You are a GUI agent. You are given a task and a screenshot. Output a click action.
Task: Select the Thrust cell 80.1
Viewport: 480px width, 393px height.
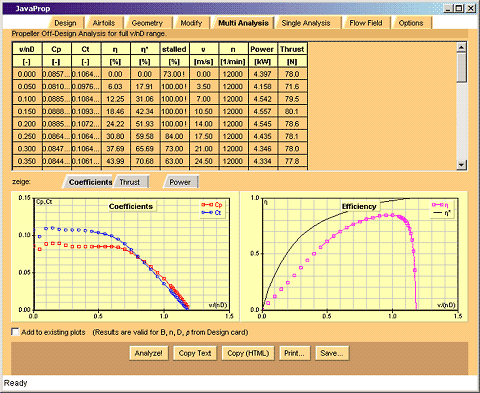292,111
